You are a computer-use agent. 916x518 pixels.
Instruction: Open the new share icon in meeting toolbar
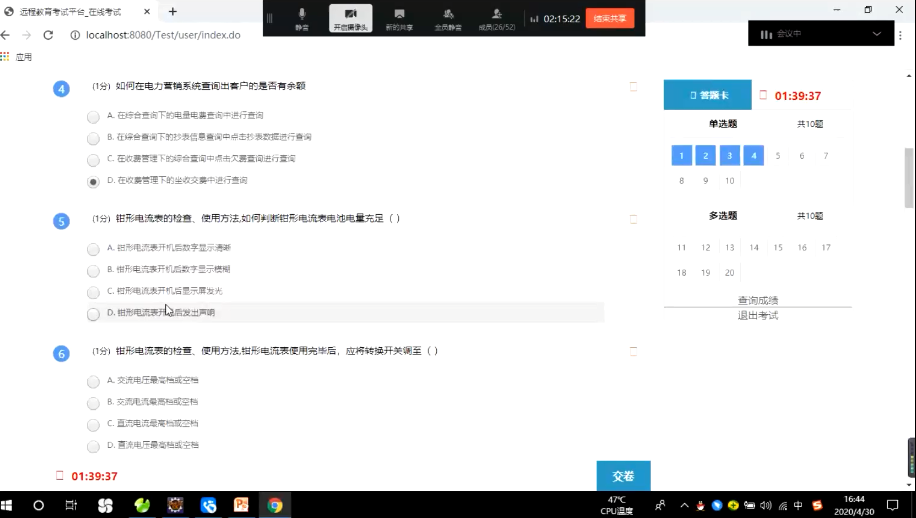[399, 17]
